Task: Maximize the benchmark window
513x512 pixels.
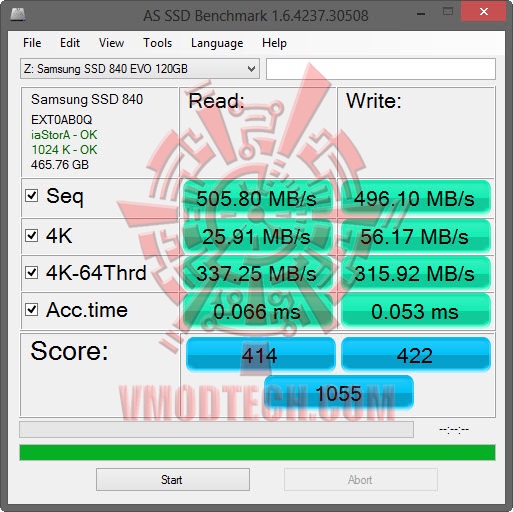Action: point(448,12)
